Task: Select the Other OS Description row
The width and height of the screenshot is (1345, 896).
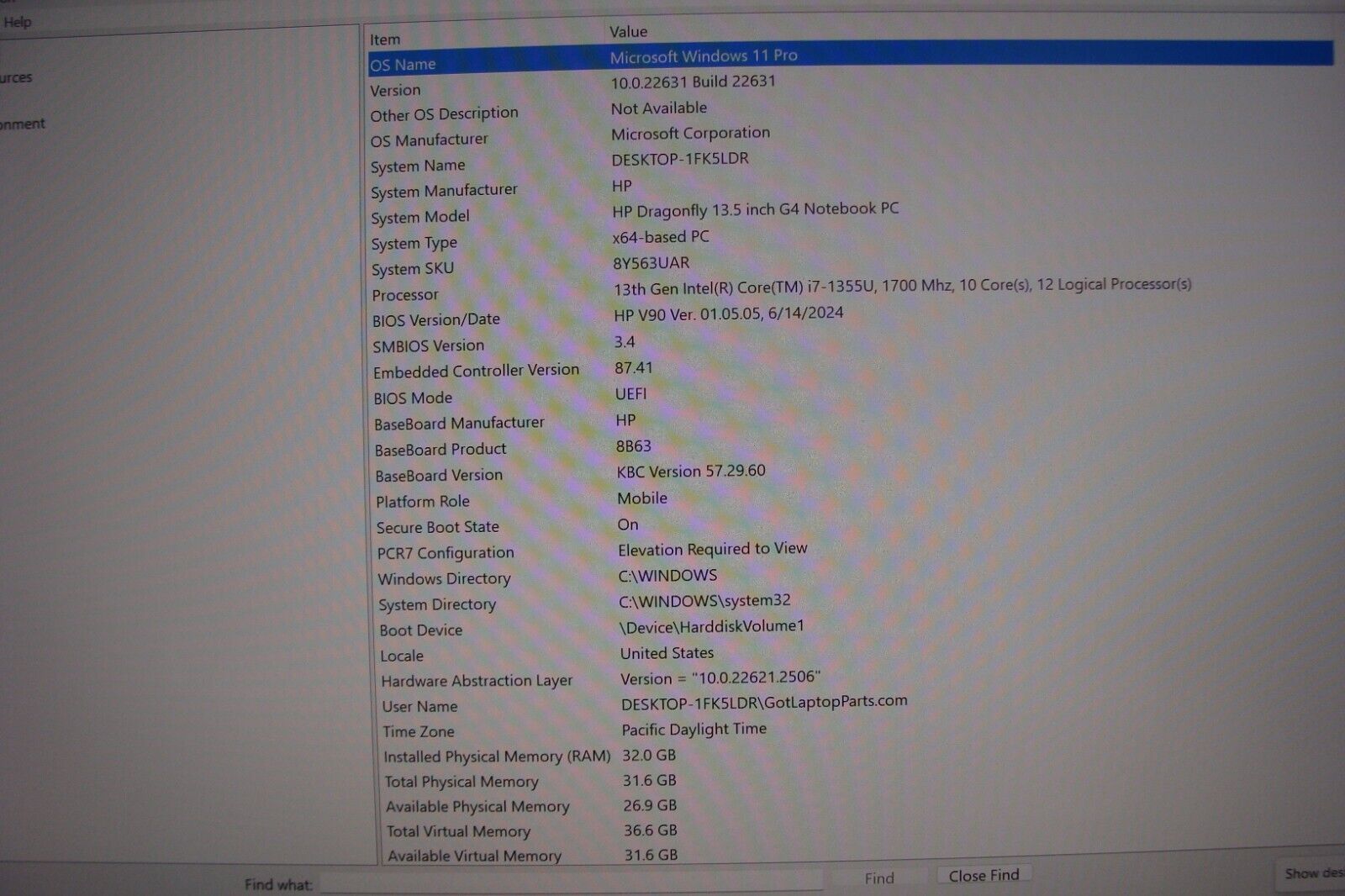Action: 851,111
